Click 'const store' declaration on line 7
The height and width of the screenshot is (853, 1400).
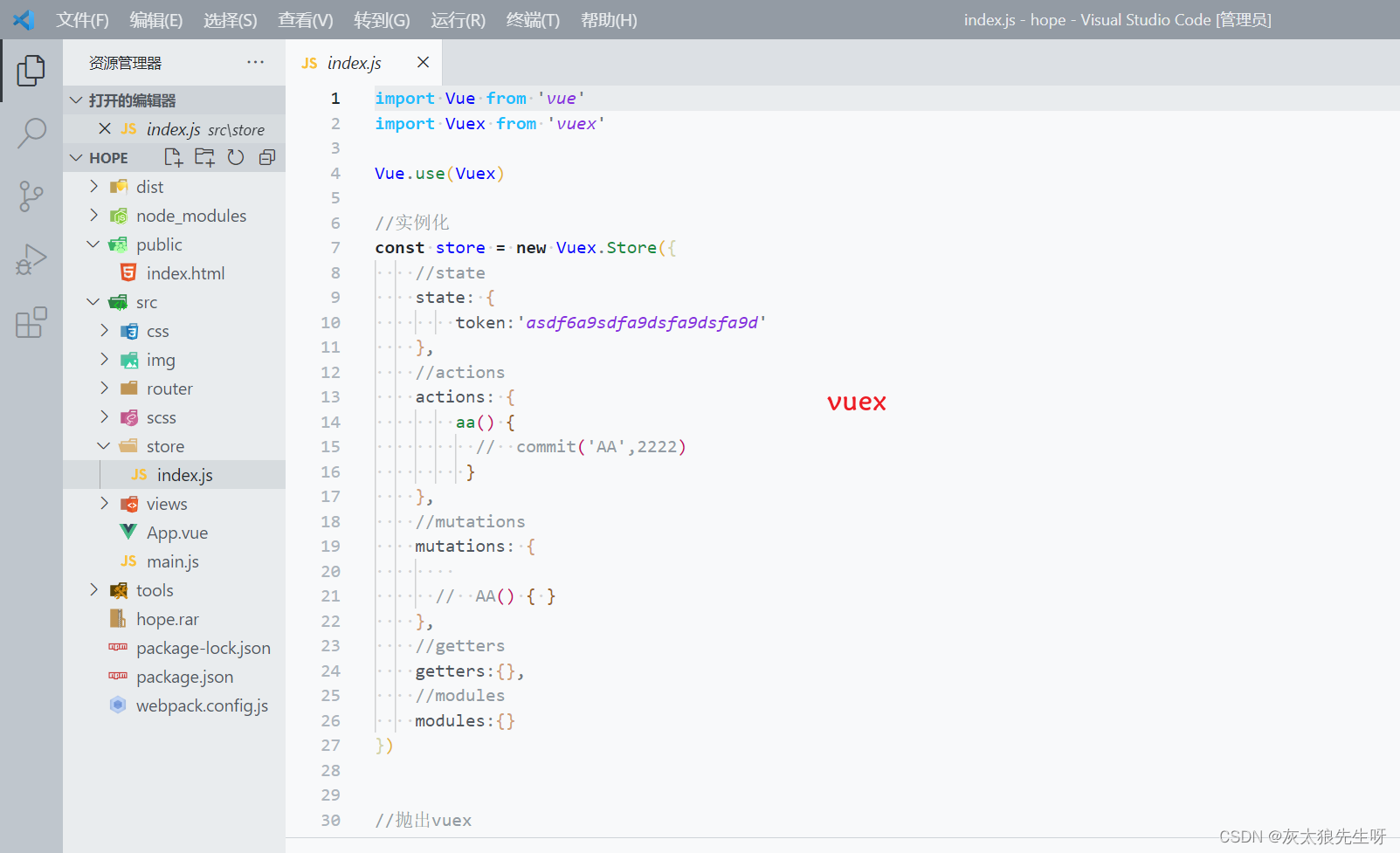coord(430,248)
